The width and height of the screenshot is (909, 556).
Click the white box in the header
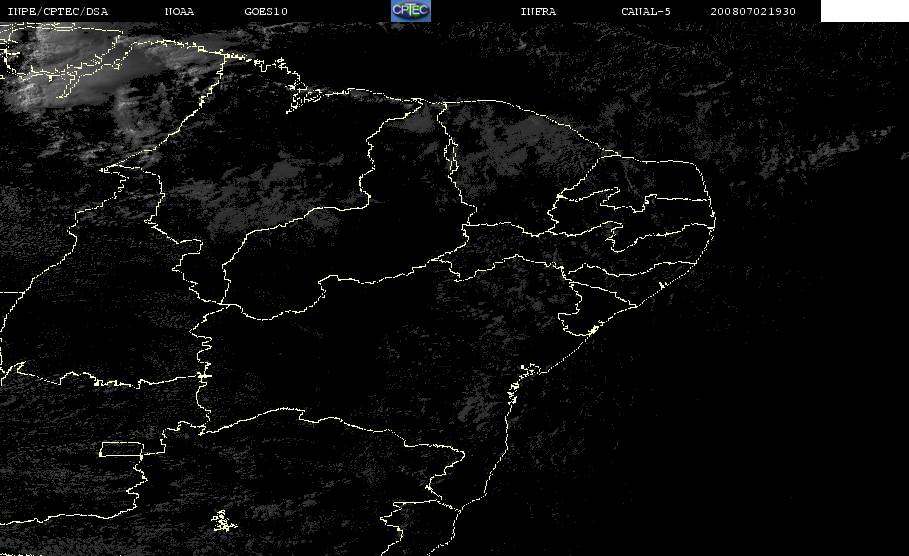pos(864,11)
